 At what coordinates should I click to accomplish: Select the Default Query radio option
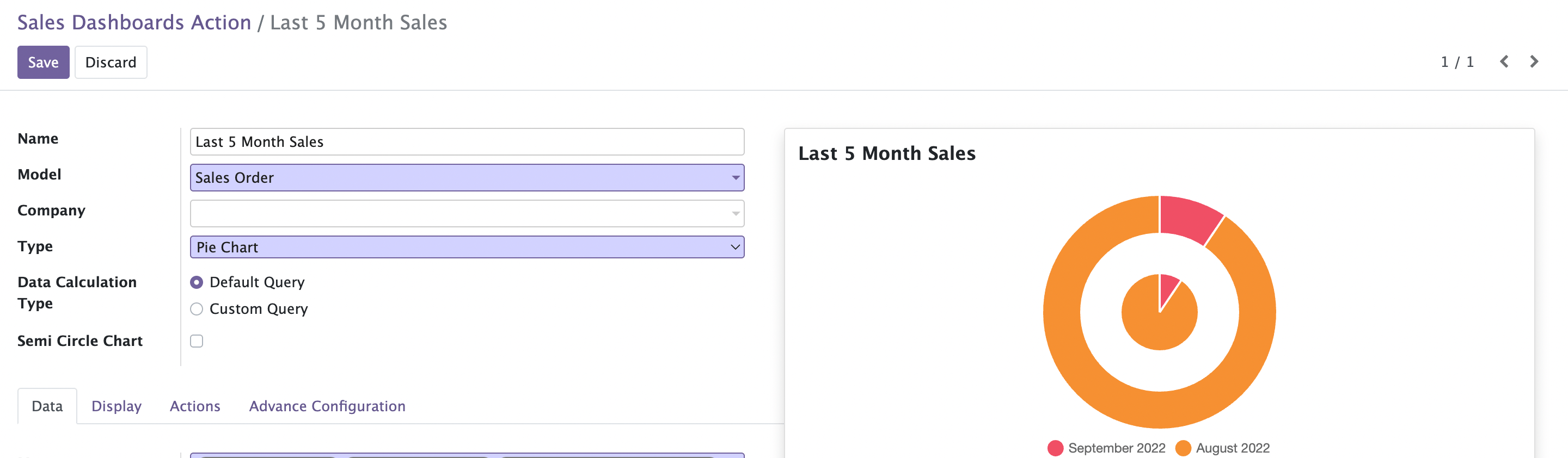pyautogui.click(x=197, y=282)
